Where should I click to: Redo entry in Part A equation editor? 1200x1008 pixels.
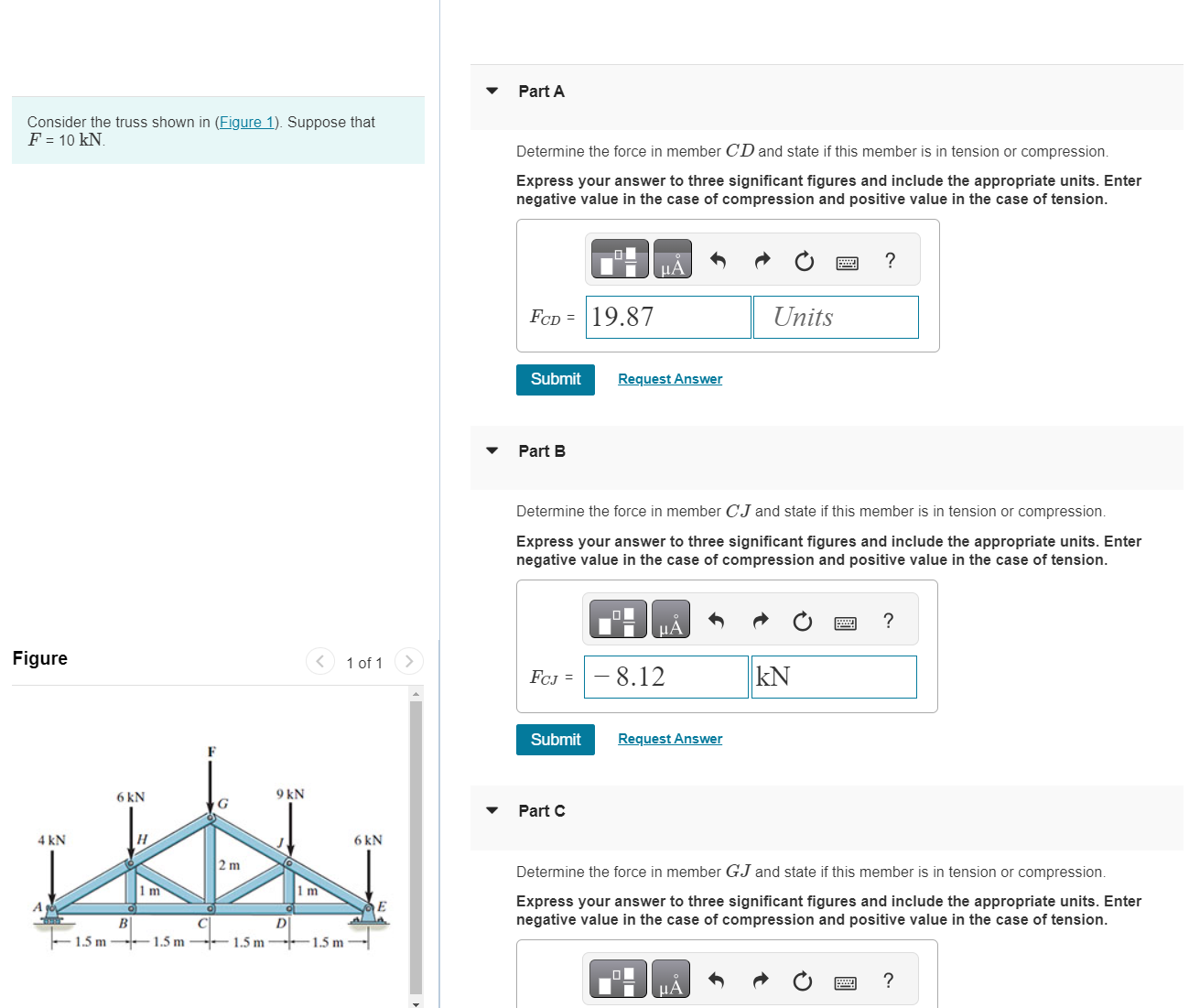tap(762, 260)
